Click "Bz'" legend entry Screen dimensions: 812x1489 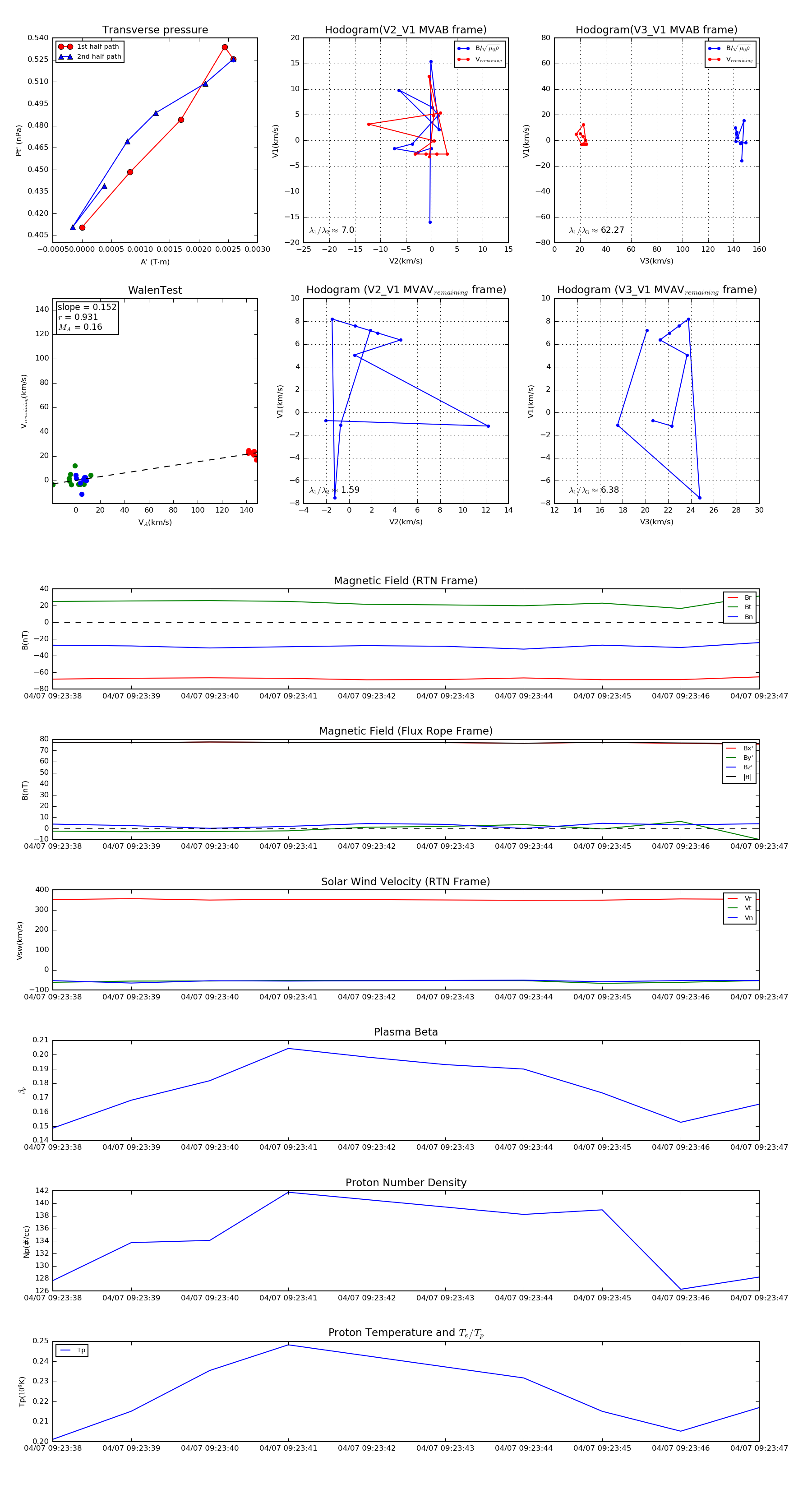pyautogui.click(x=740, y=767)
